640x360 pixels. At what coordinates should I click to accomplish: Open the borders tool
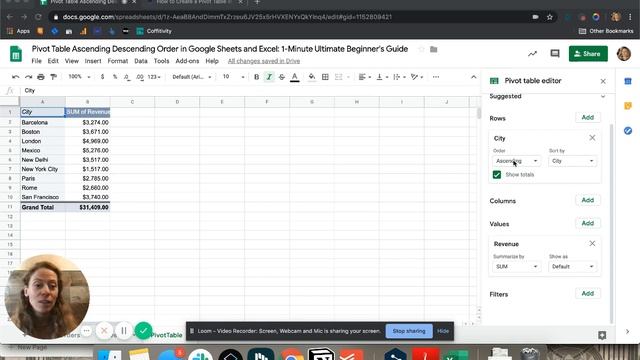[x=325, y=77]
